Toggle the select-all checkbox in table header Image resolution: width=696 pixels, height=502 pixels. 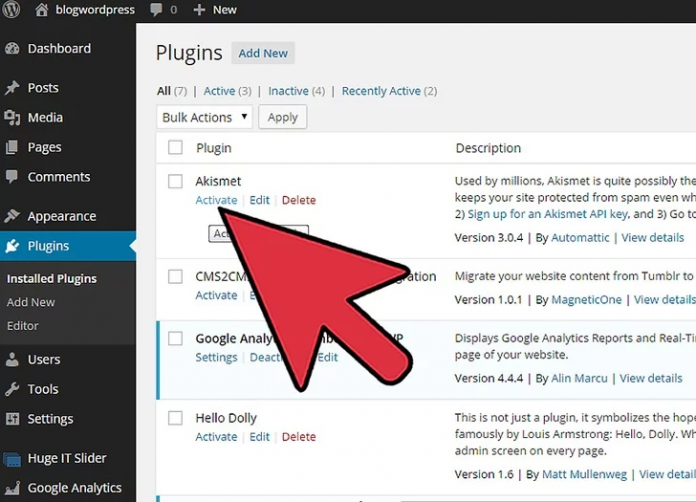(175, 148)
